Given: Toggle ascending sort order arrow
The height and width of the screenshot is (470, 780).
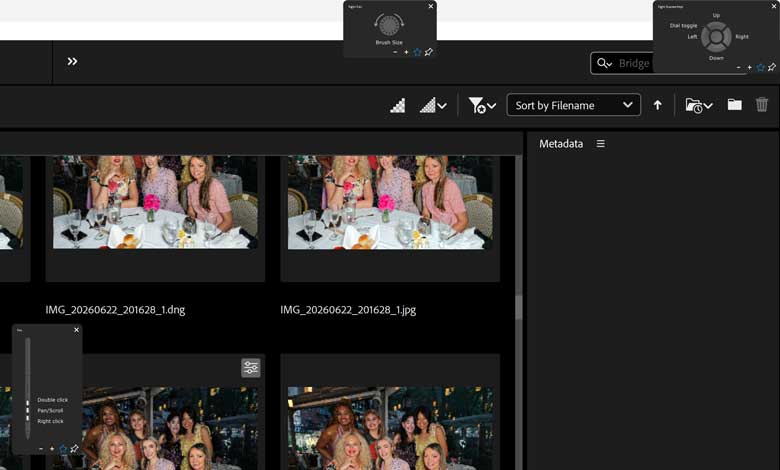Looking at the screenshot, I should [658, 105].
